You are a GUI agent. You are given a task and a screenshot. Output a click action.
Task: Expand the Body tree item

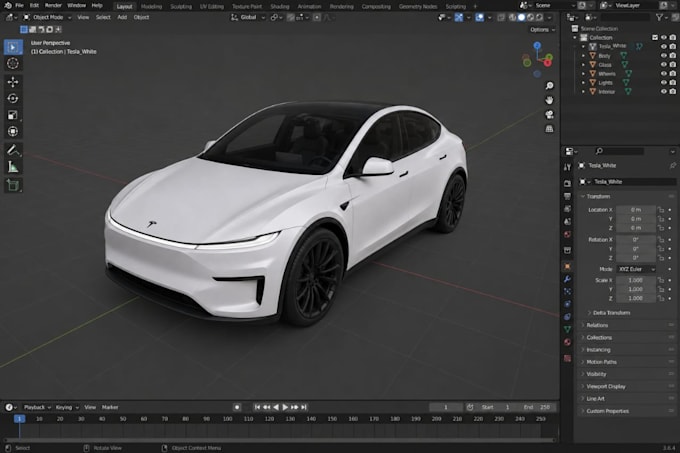point(583,55)
